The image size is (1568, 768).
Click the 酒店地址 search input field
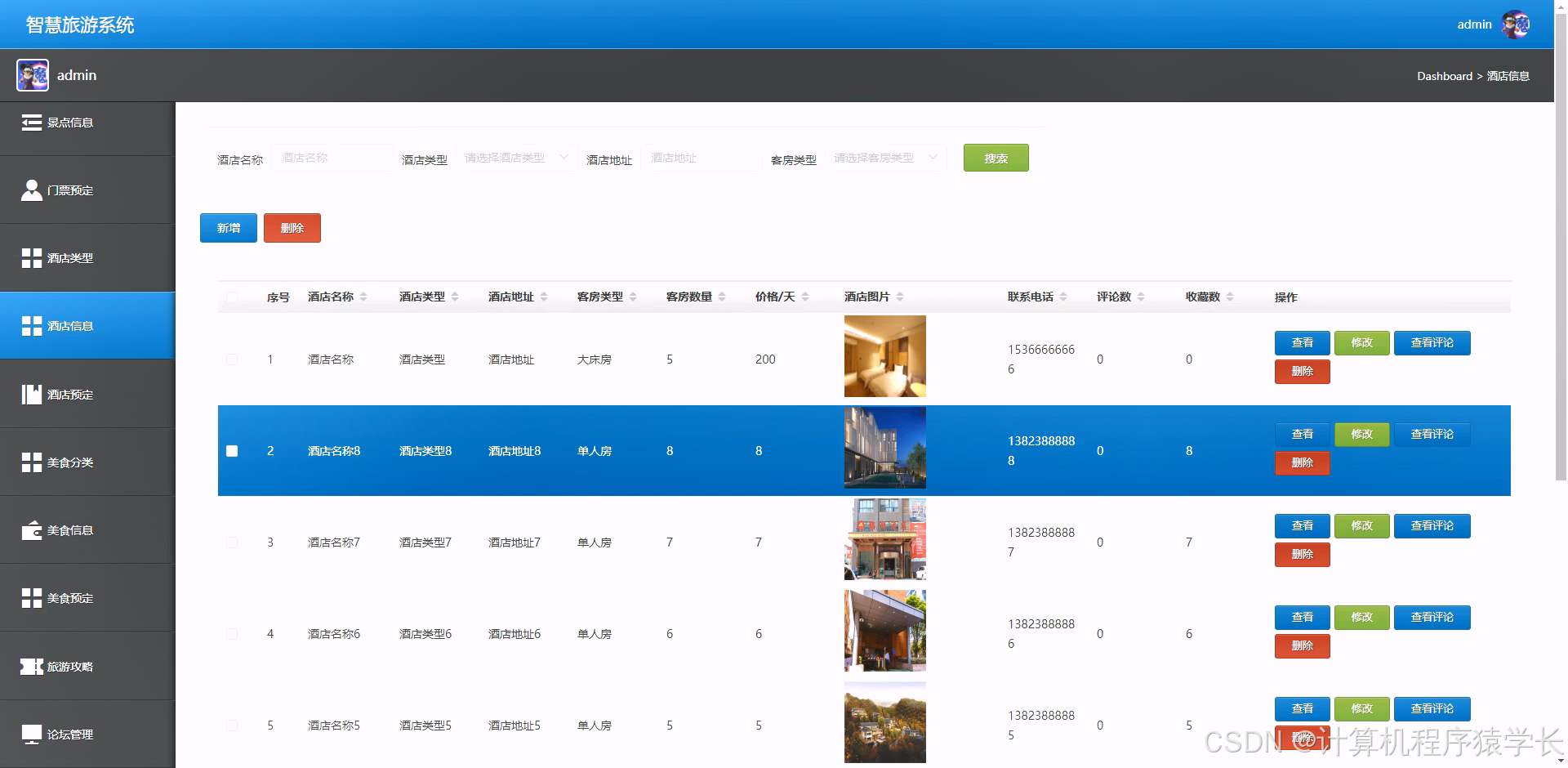tap(701, 158)
